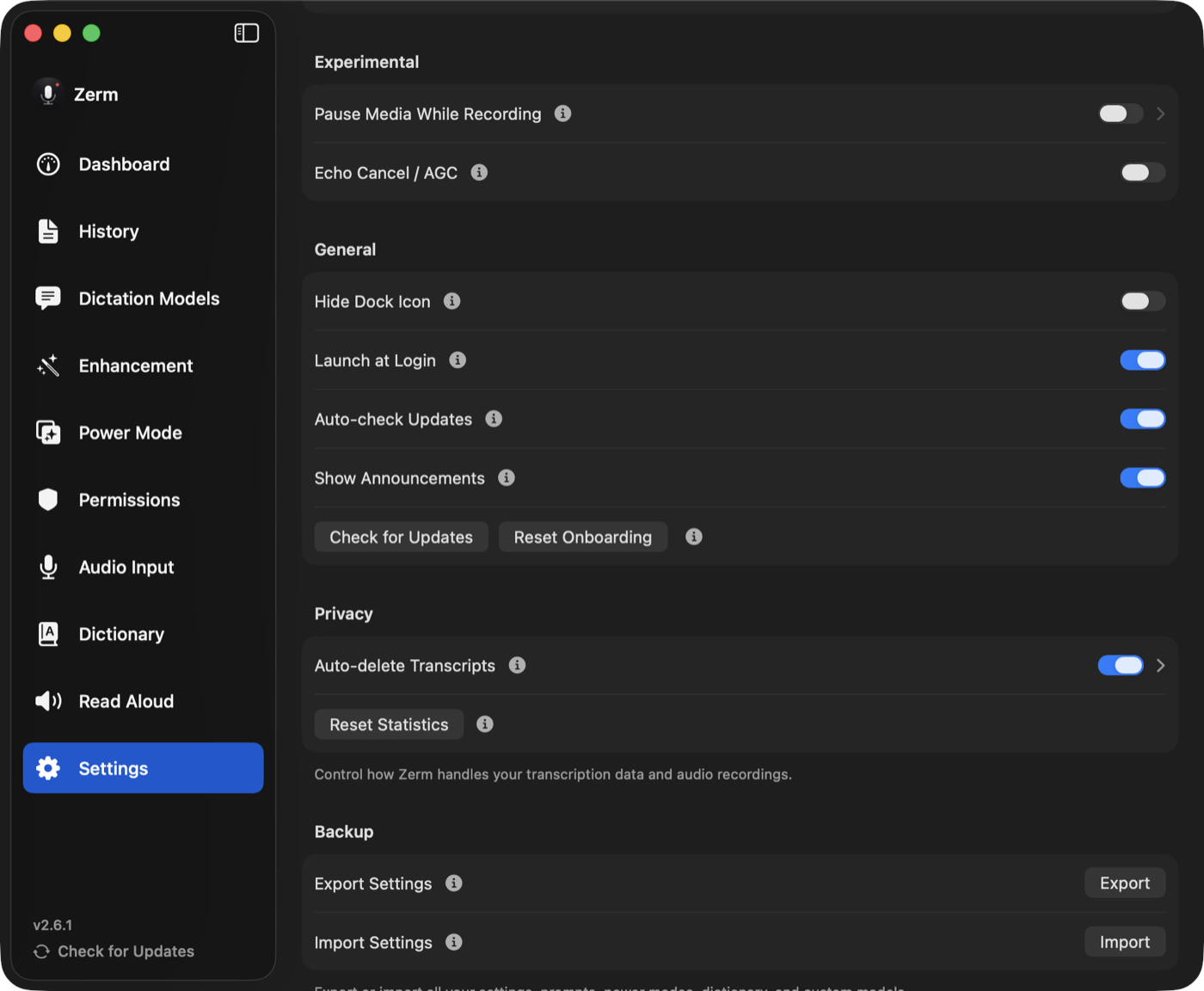Click the Zerm app name in sidebar
This screenshot has width=1204, height=991.
pyautogui.click(x=96, y=95)
